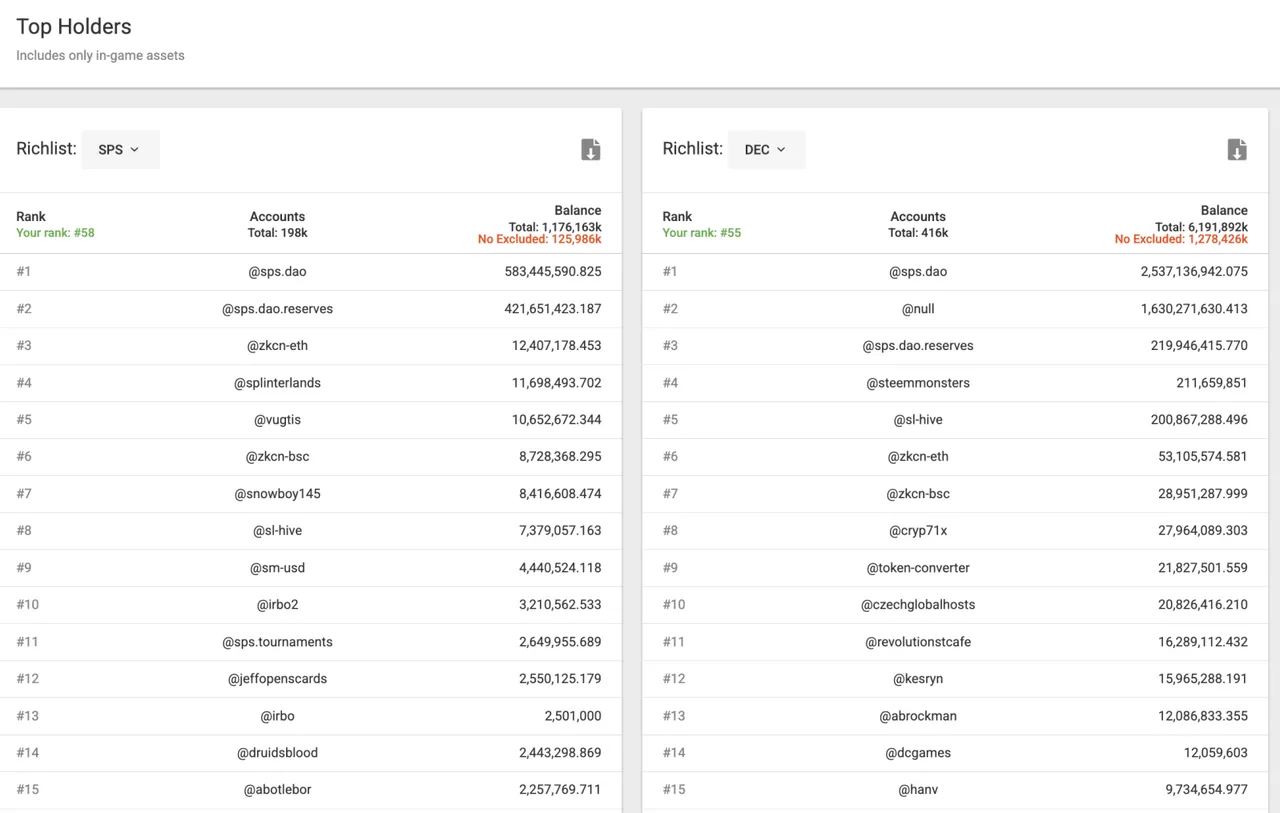Viewport: 1280px width, 813px height.
Task: Click the DEC Accounts column header
Action: tap(918, 216)
